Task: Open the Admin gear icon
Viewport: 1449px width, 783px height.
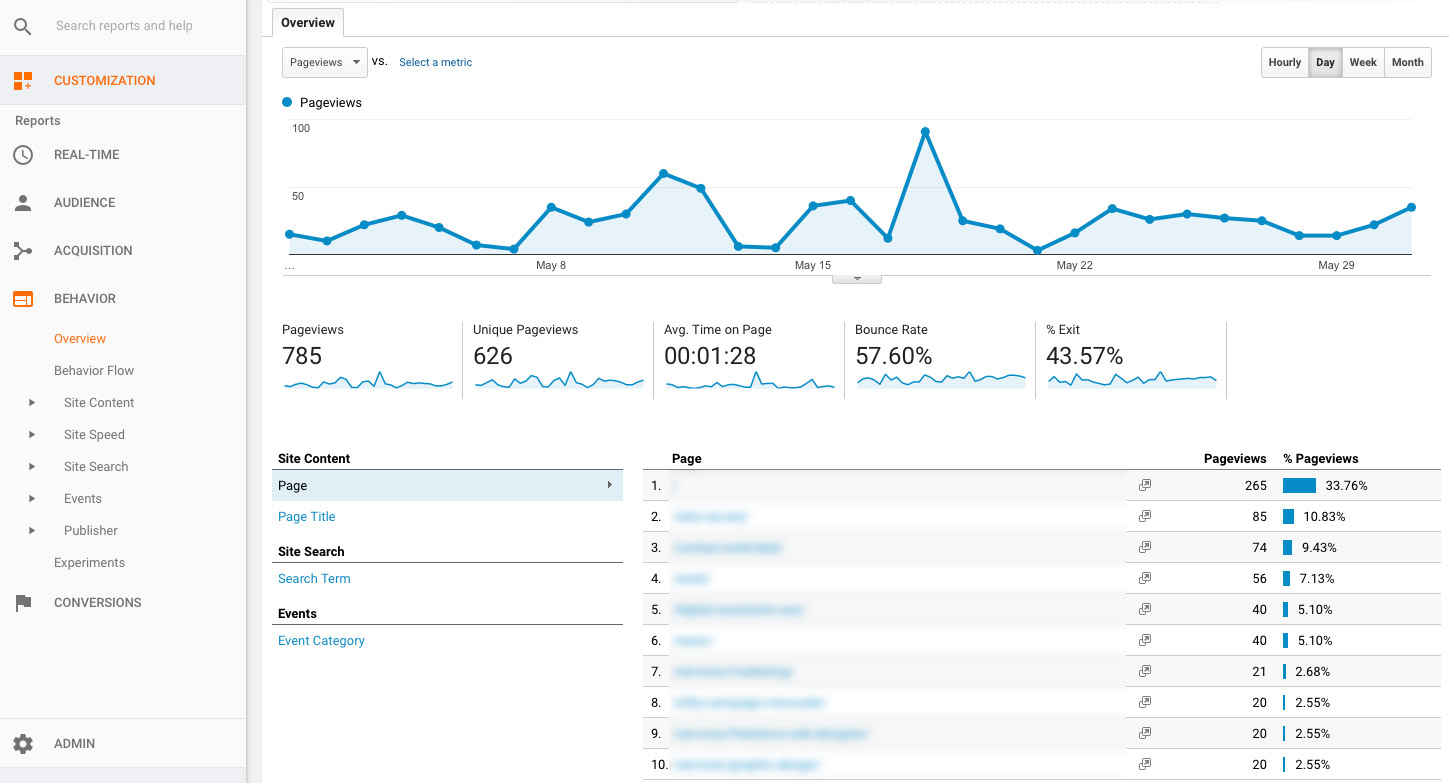Action: click(x=23, y=743)
